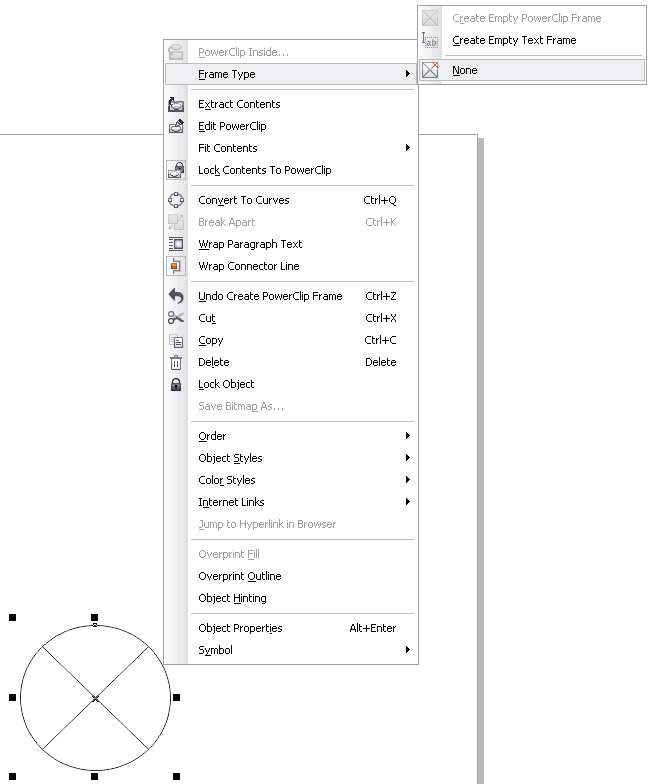Click the Wrap Paragraph Text icon
The height and width of the screenshot is (784, 652).
point(176,244)
